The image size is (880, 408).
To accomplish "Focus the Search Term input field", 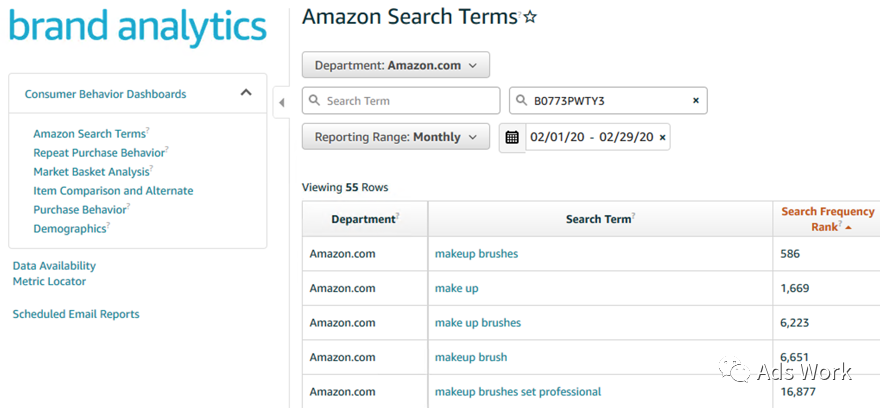I will pyautogui.click(x=410, y=101).
